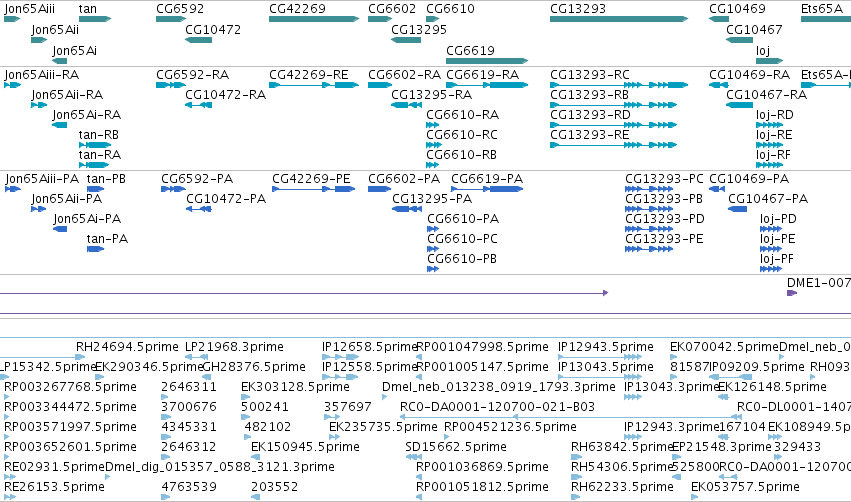Select protein CG6619-PA
The width and height of the screenshot is (851, 502).
(487, 179)
